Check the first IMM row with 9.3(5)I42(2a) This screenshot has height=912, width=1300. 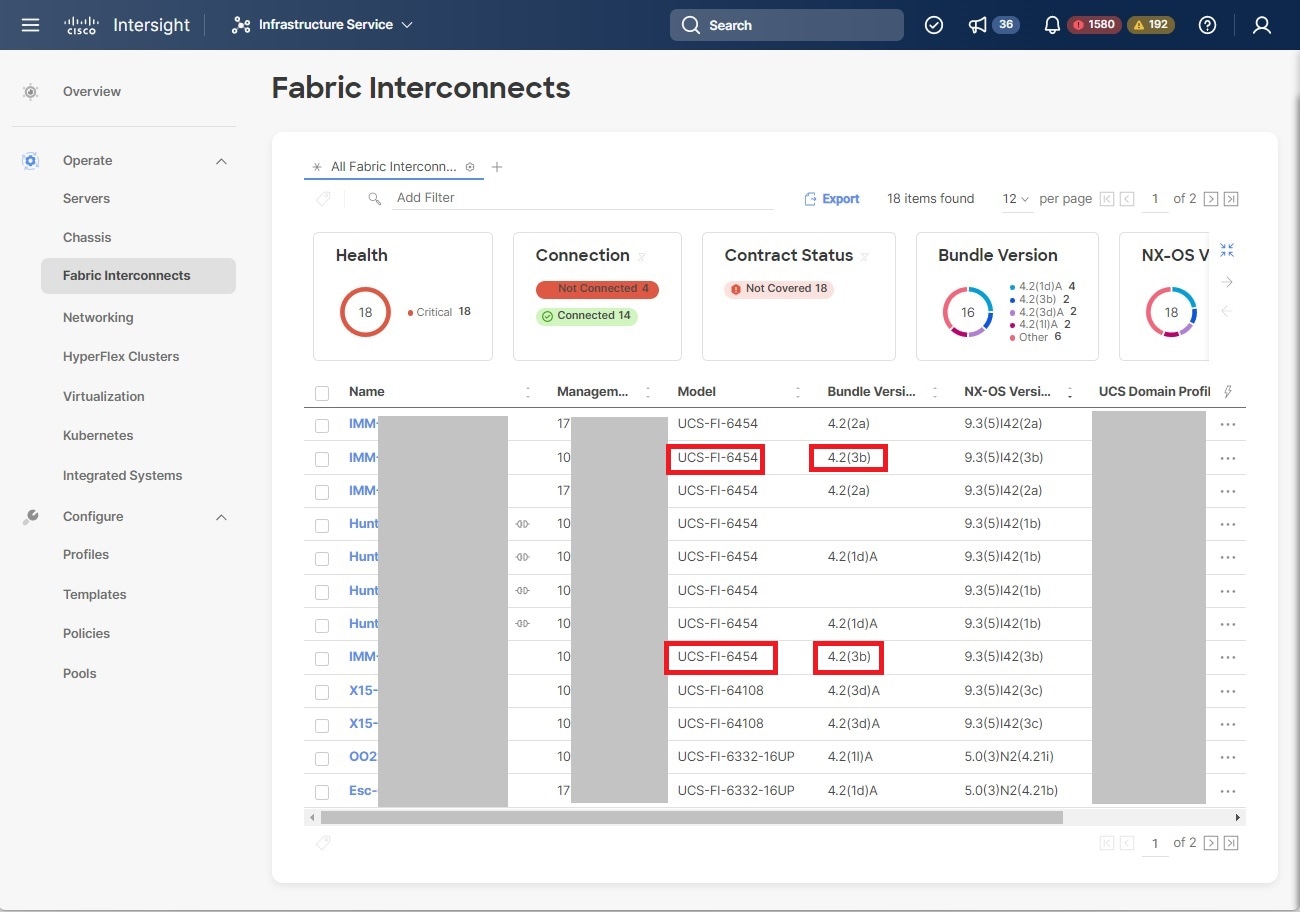[322, 426]
